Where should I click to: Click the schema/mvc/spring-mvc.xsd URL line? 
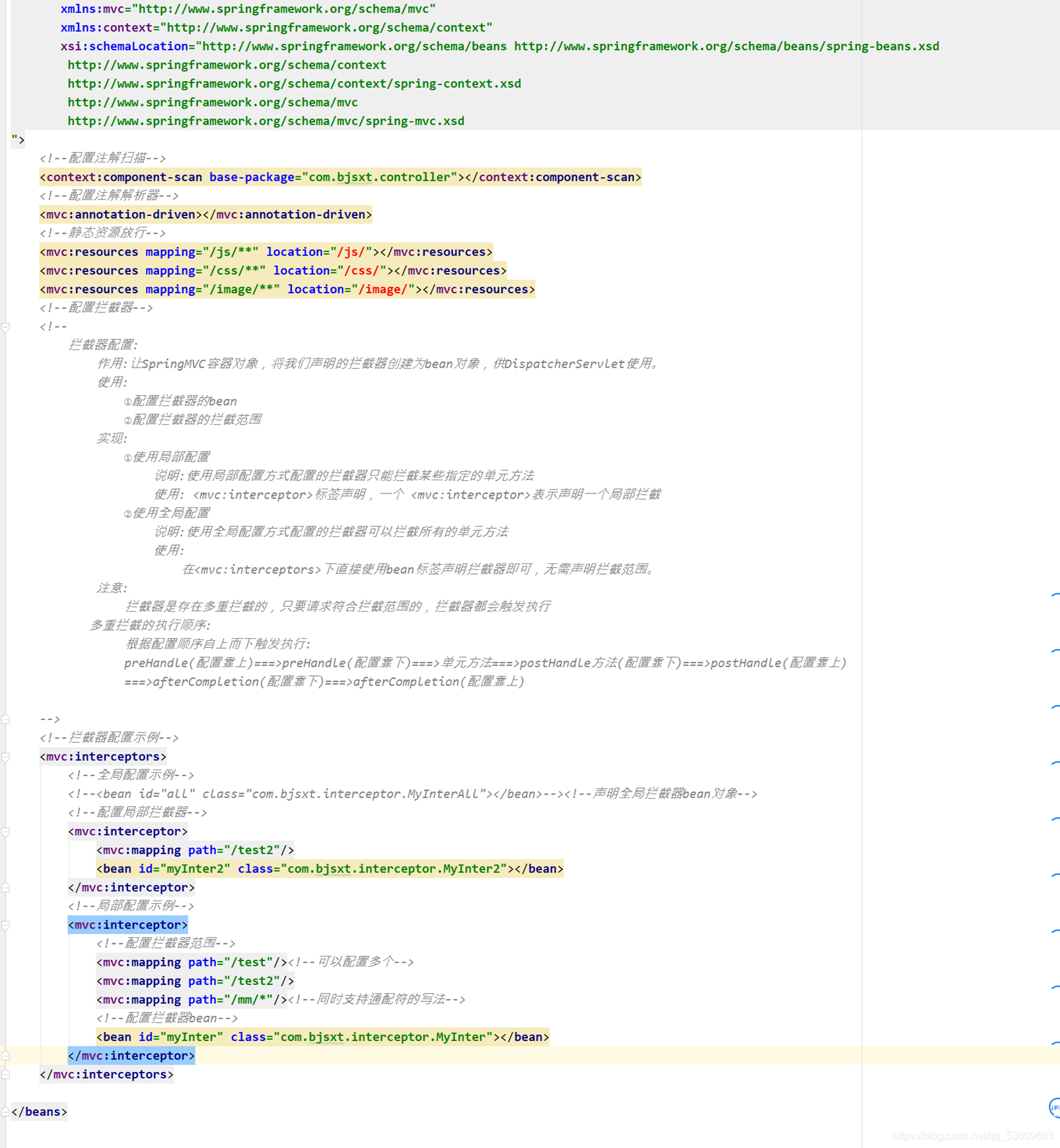pos(266,121)
